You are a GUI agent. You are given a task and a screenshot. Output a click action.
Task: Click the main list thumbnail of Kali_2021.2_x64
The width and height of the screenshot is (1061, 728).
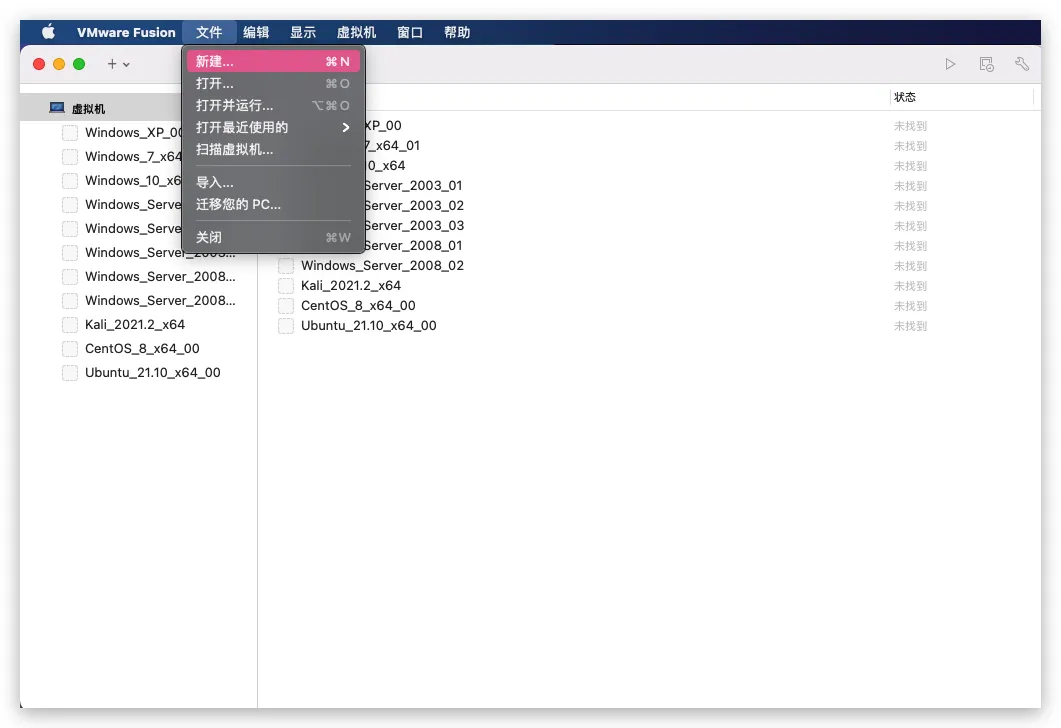point(286,286)
